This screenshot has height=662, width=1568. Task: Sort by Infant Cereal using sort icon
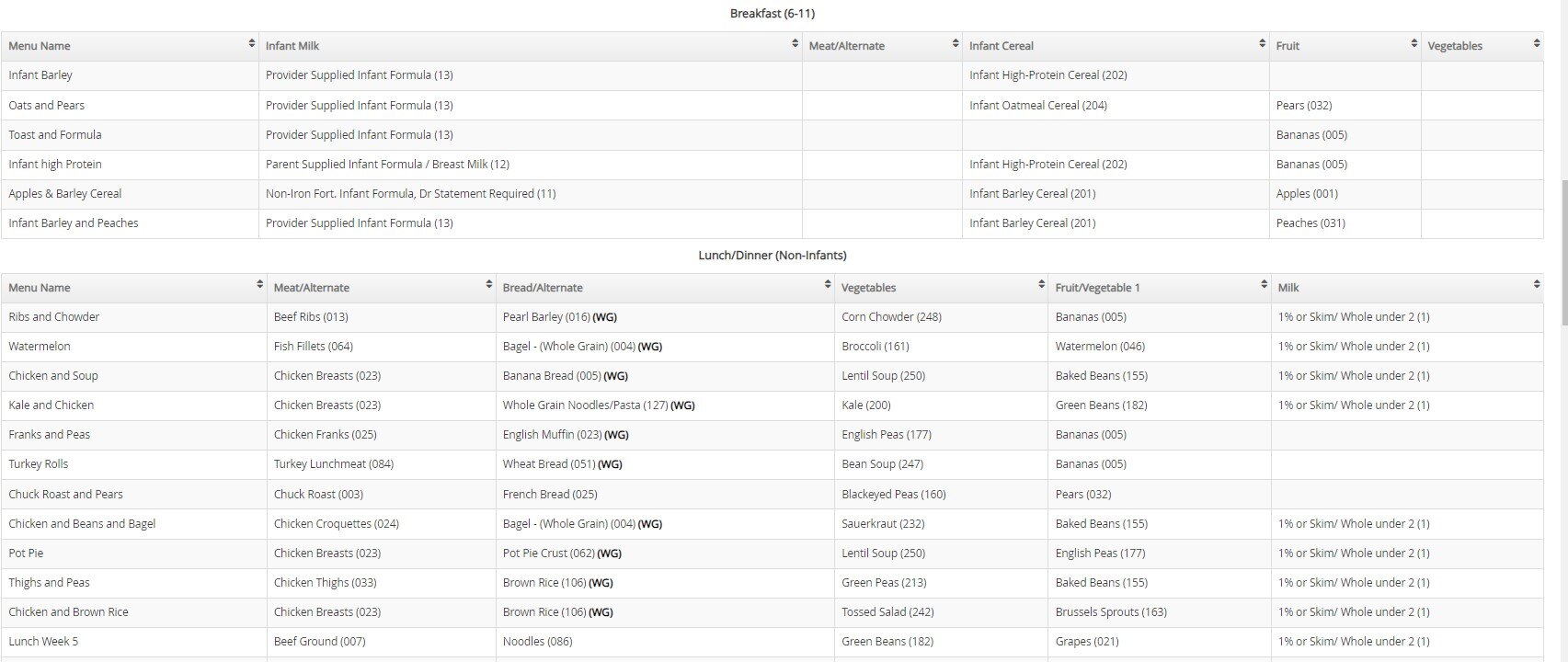click(x=1262, y=44)
